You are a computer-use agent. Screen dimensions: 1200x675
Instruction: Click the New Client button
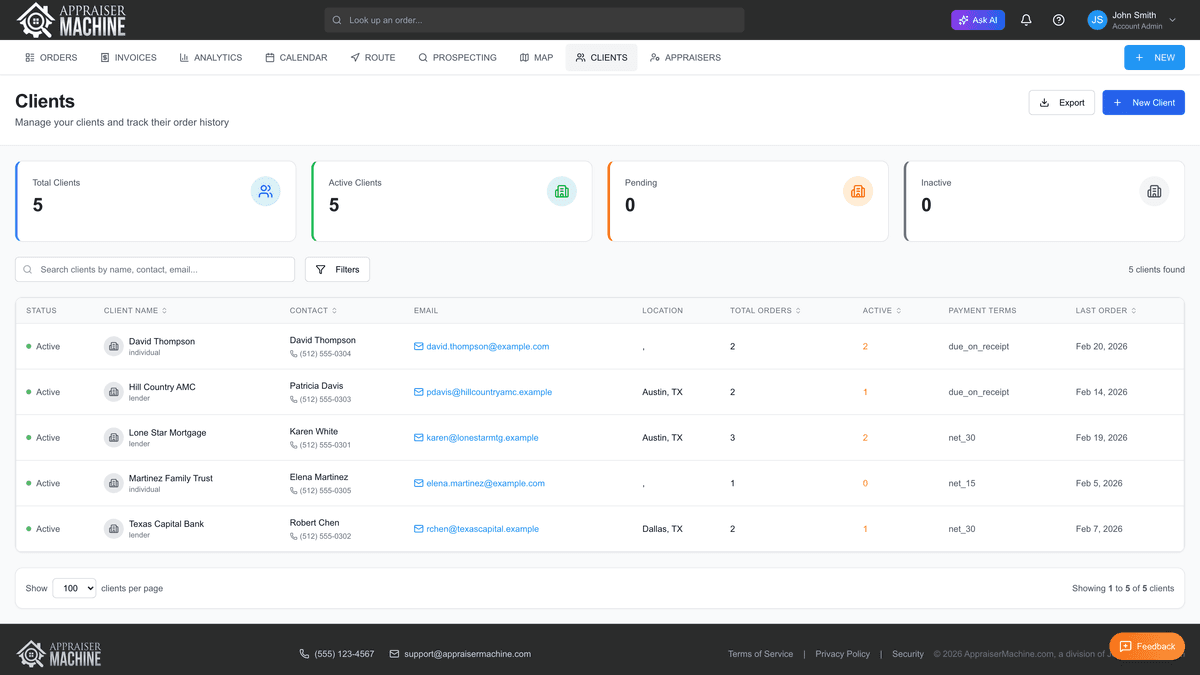coord(1143,102)
